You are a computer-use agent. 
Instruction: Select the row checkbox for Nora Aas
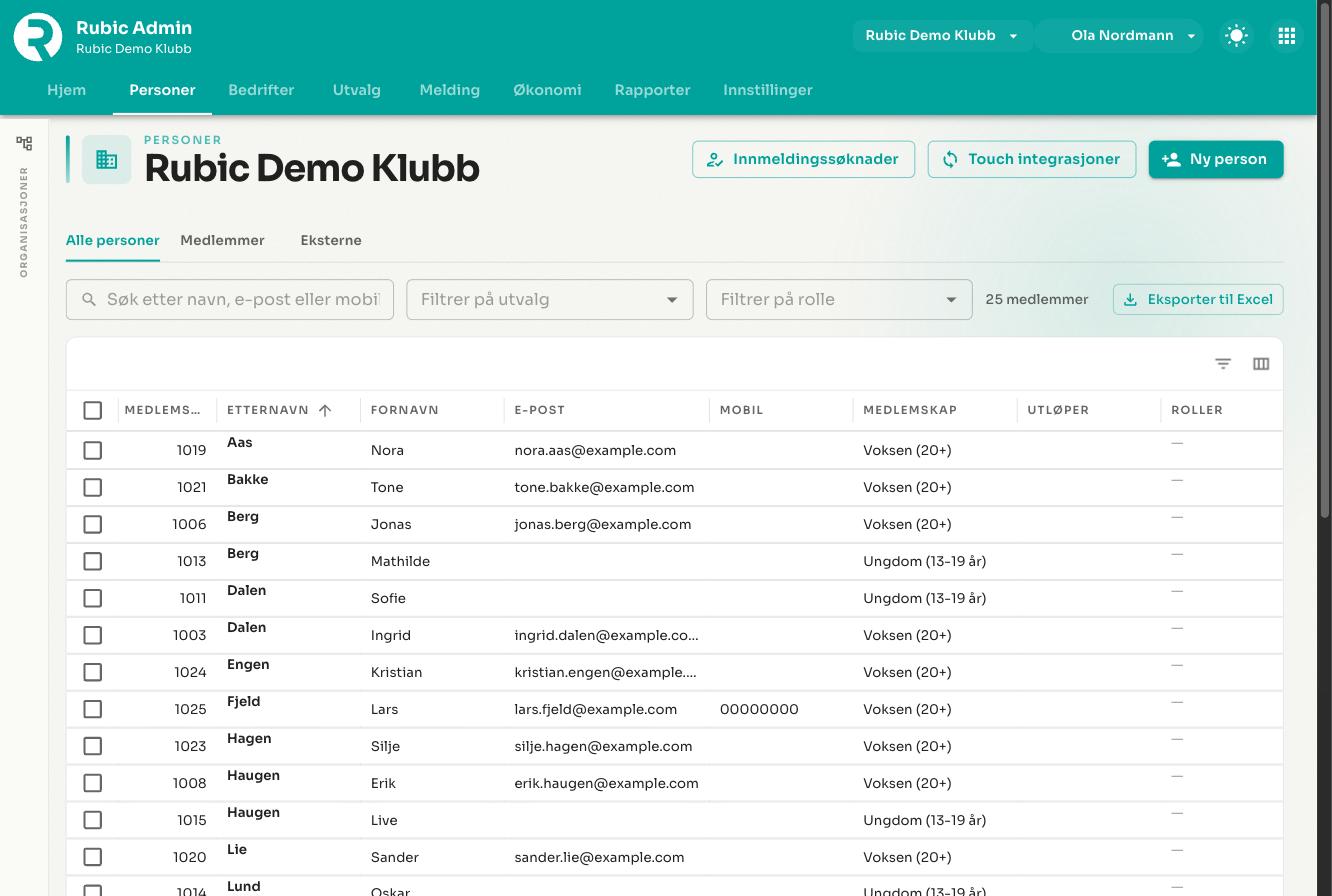click(93, 450)
